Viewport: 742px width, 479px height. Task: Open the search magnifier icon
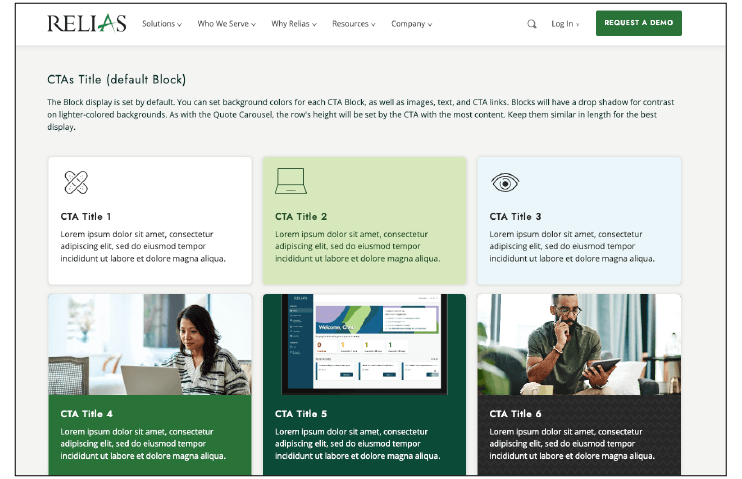tap(532, 24)
